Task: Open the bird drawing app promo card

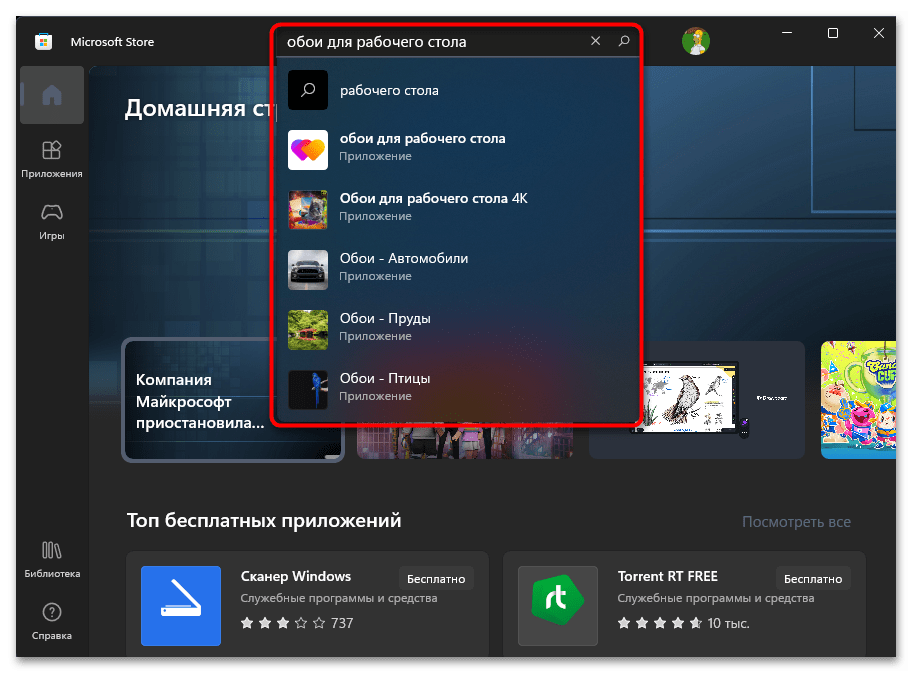Action: click(x=697, y=400)
